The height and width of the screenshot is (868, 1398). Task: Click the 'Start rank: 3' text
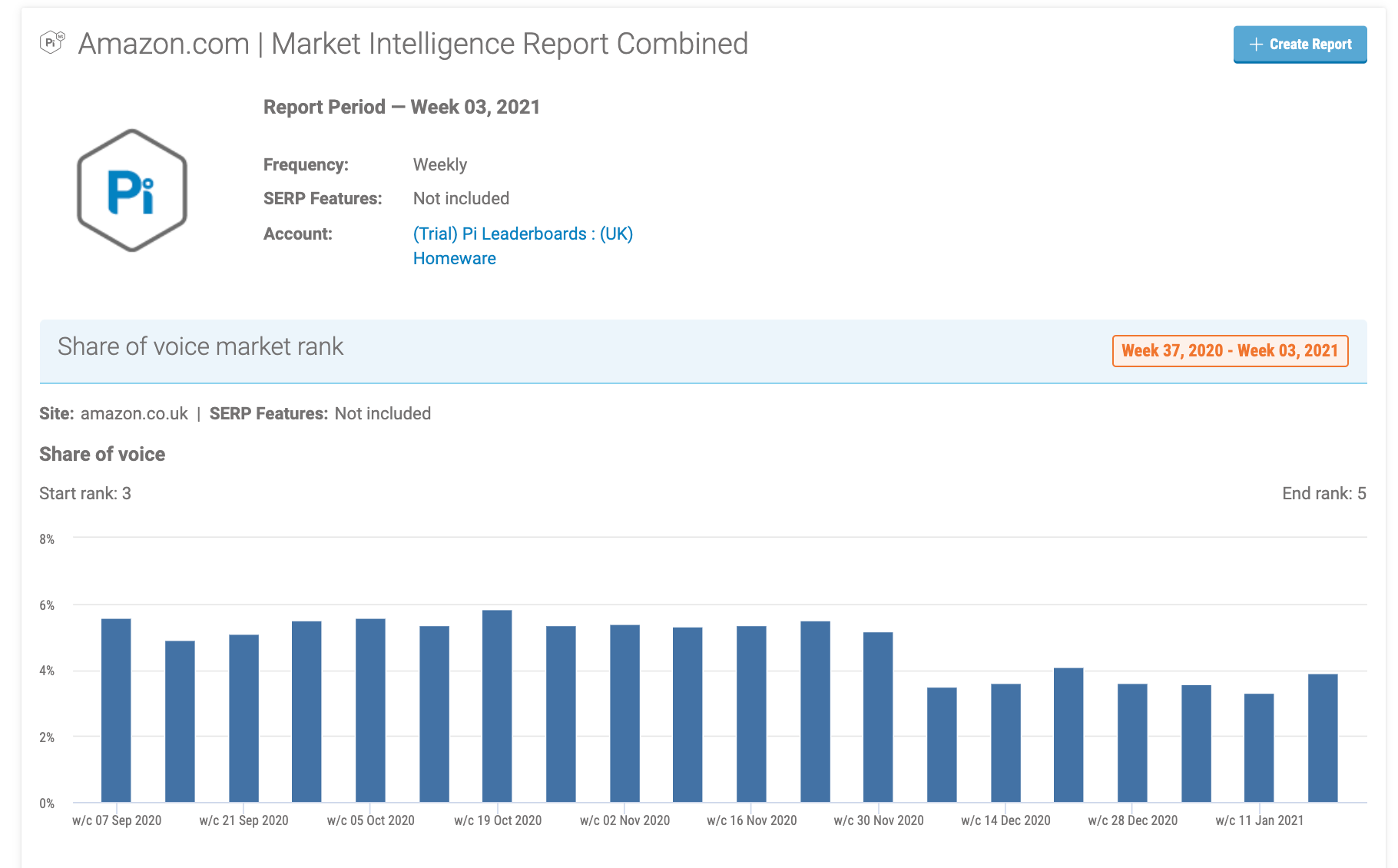pos(85,493)
